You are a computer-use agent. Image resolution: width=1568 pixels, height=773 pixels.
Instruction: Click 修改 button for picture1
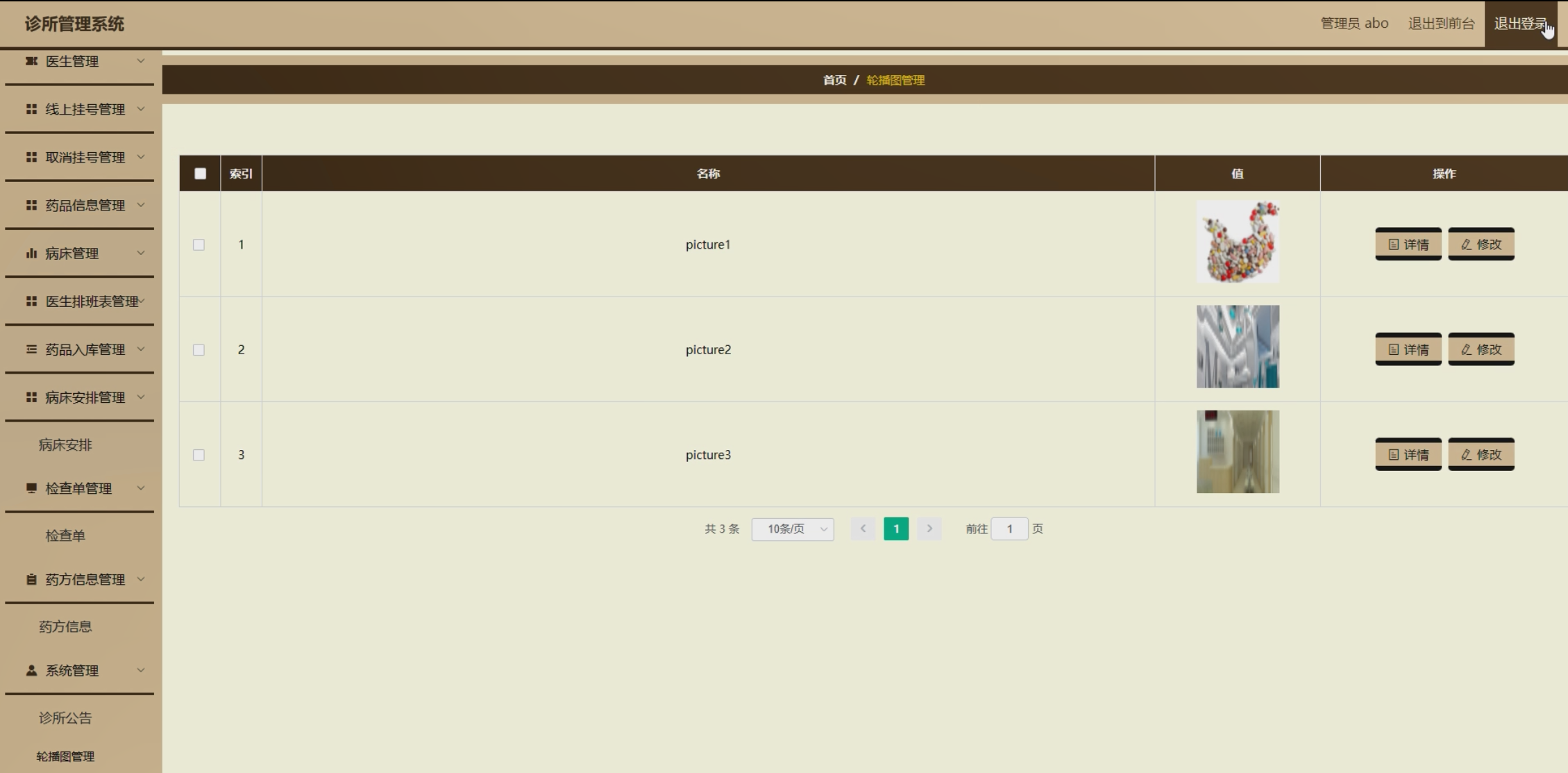[1481, 244]
